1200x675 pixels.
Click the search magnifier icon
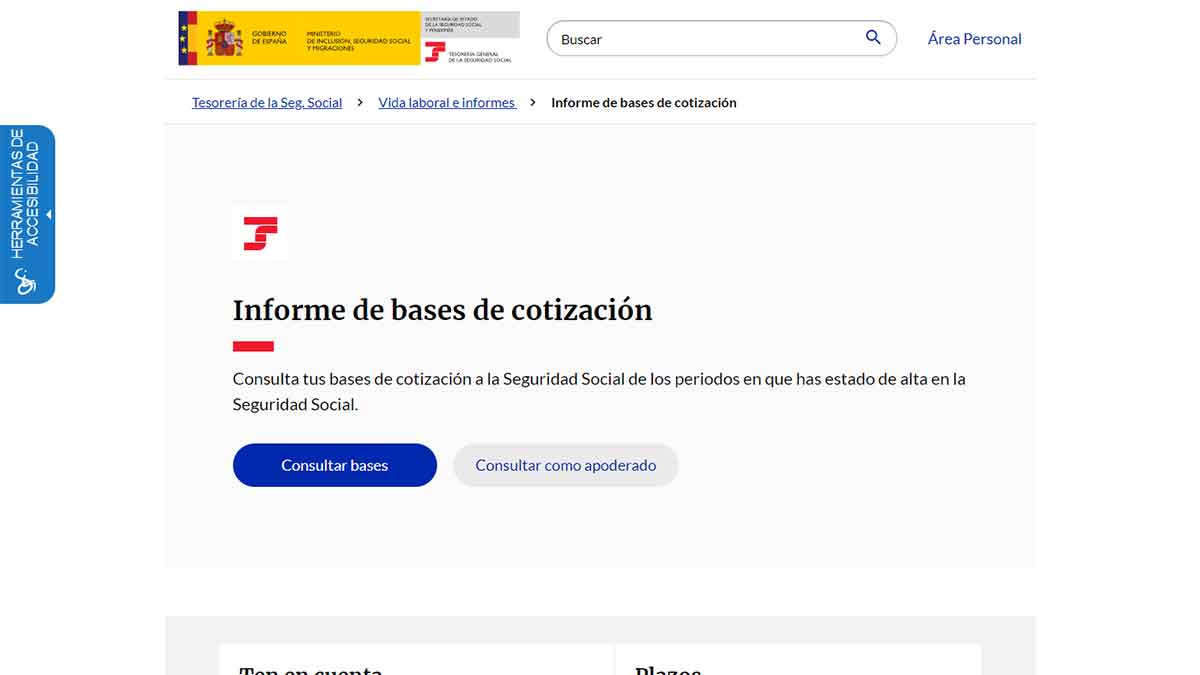872,38
